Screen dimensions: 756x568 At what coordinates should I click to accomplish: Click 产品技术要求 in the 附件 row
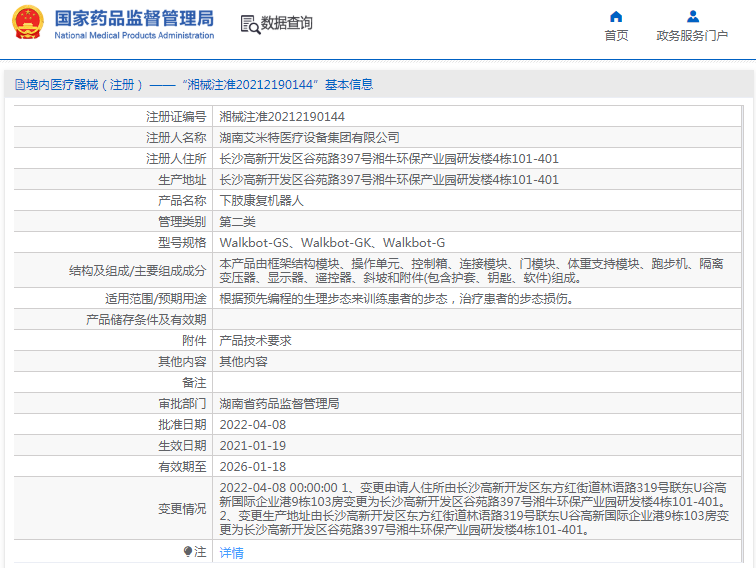256,341
